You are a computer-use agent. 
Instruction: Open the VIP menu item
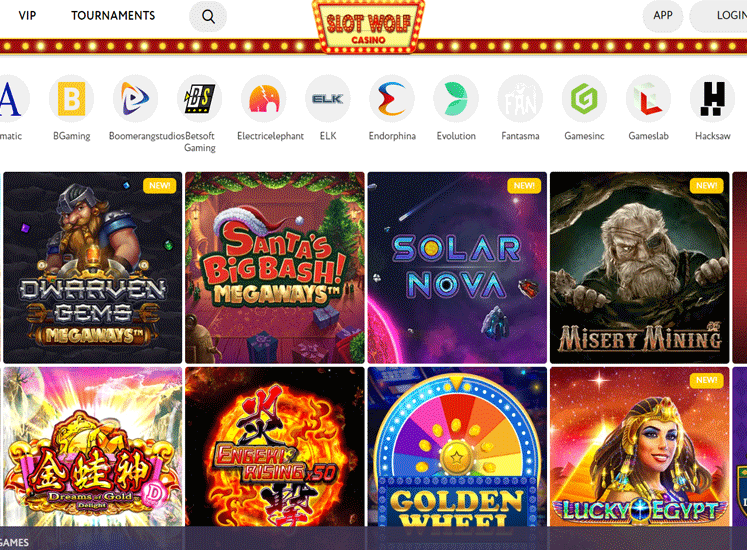27,16
